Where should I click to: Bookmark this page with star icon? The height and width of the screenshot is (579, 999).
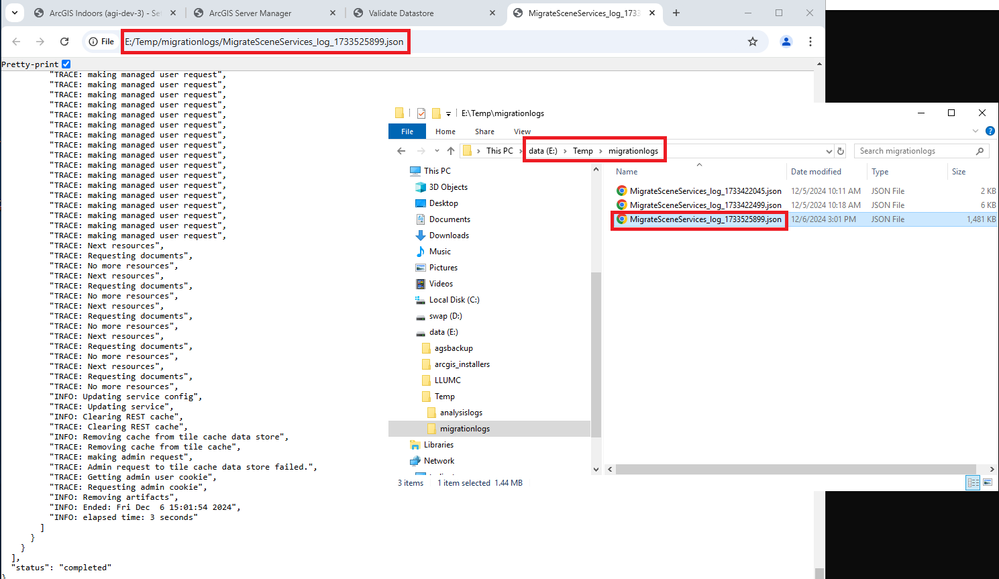[x=752, y=41]
